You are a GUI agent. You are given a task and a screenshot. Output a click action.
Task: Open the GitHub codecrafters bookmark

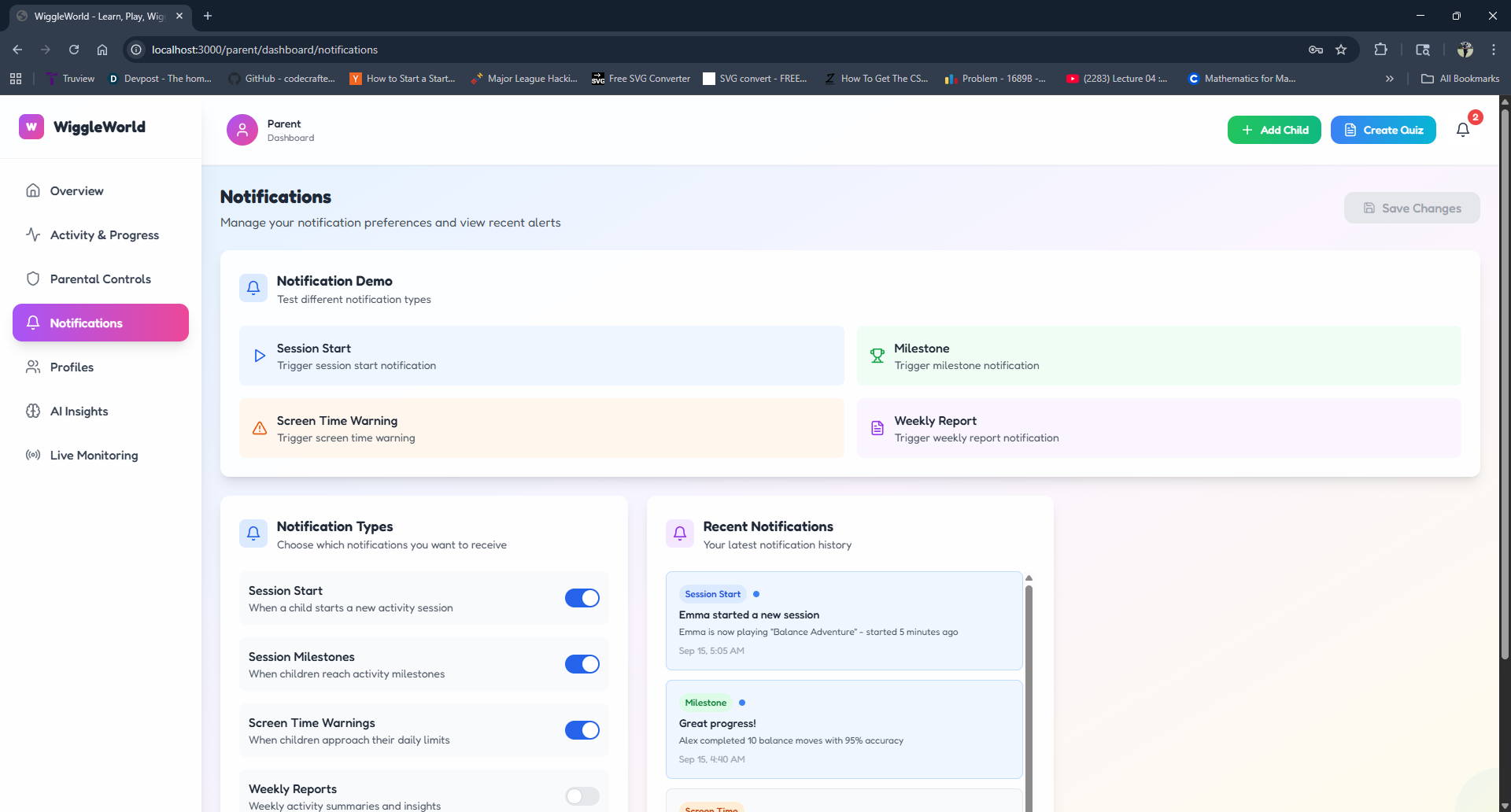coord(282,79)
